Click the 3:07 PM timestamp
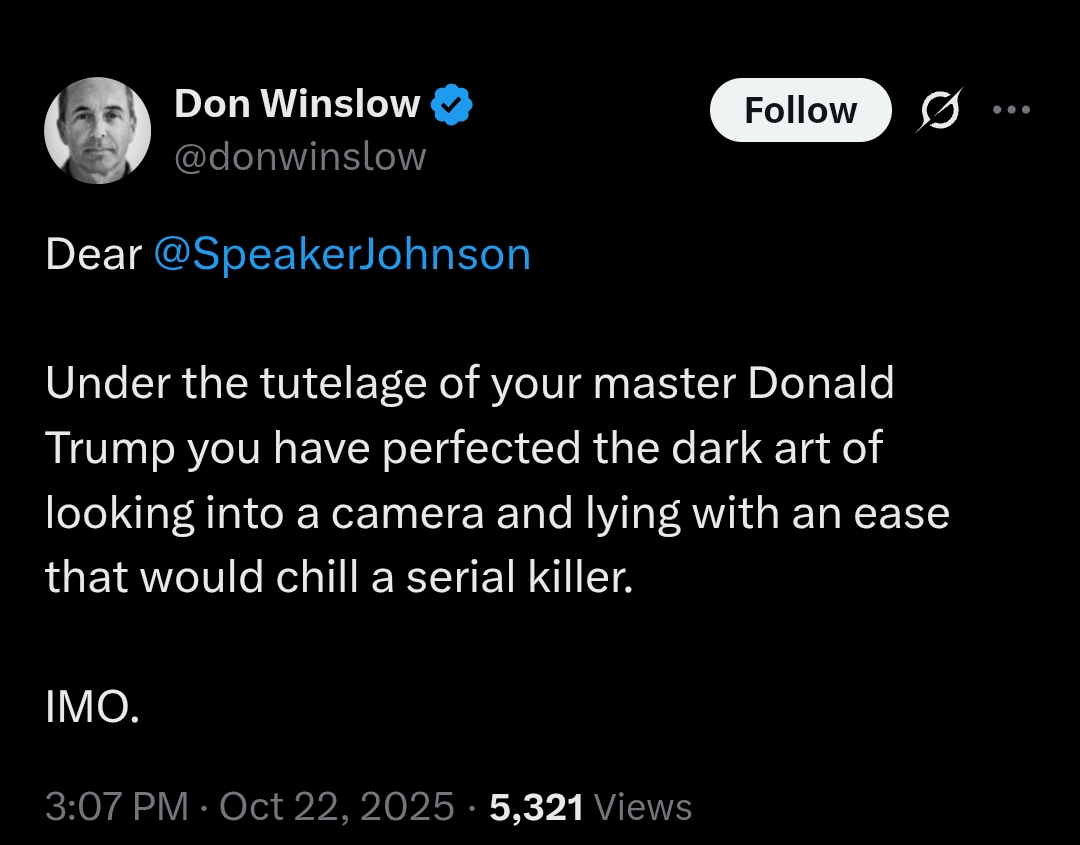Viewport: 1080px width, 845px height. pyautogui.click(x=116, y=806)
